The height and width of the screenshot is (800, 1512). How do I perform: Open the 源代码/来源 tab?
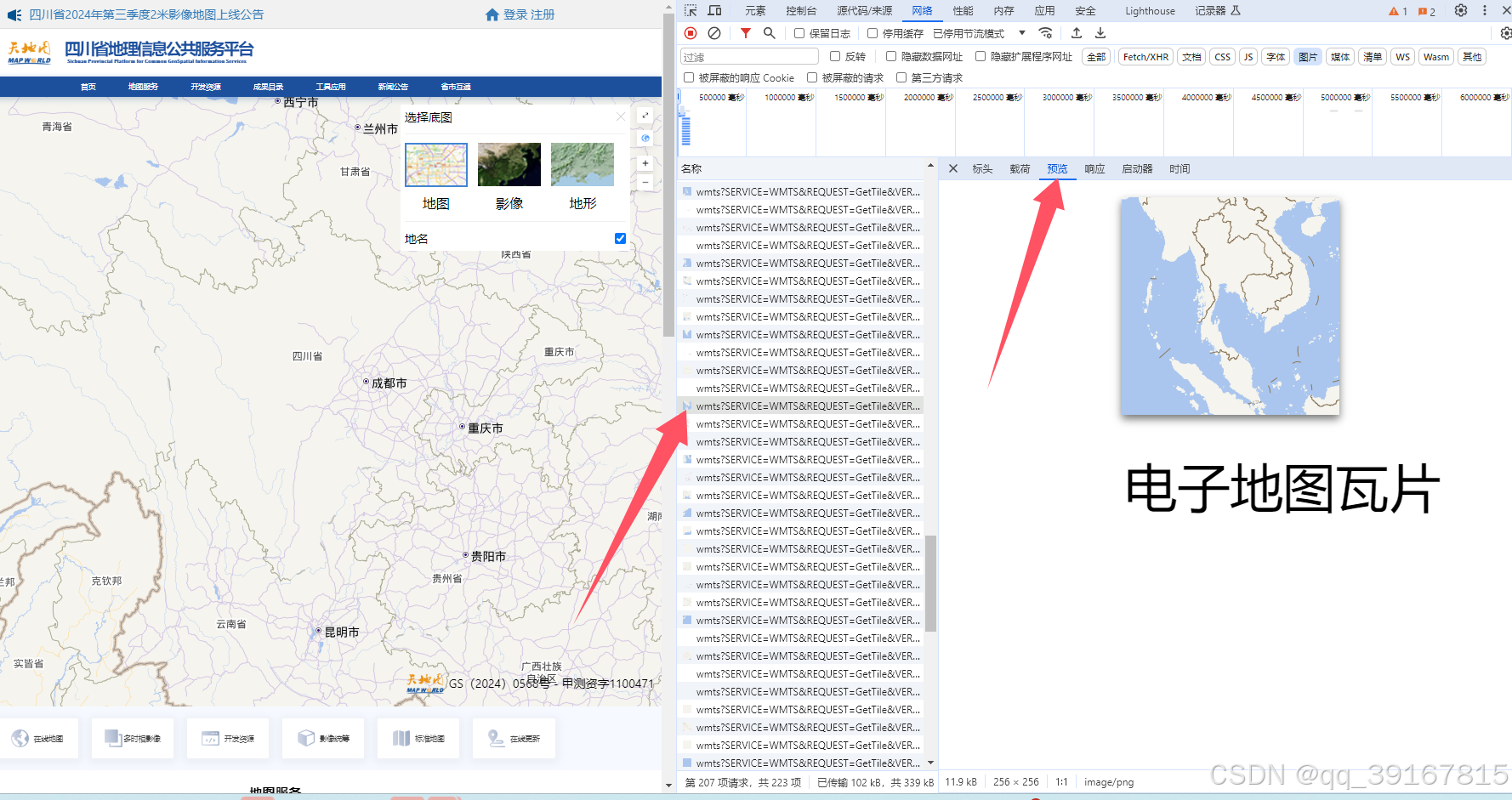864,10
